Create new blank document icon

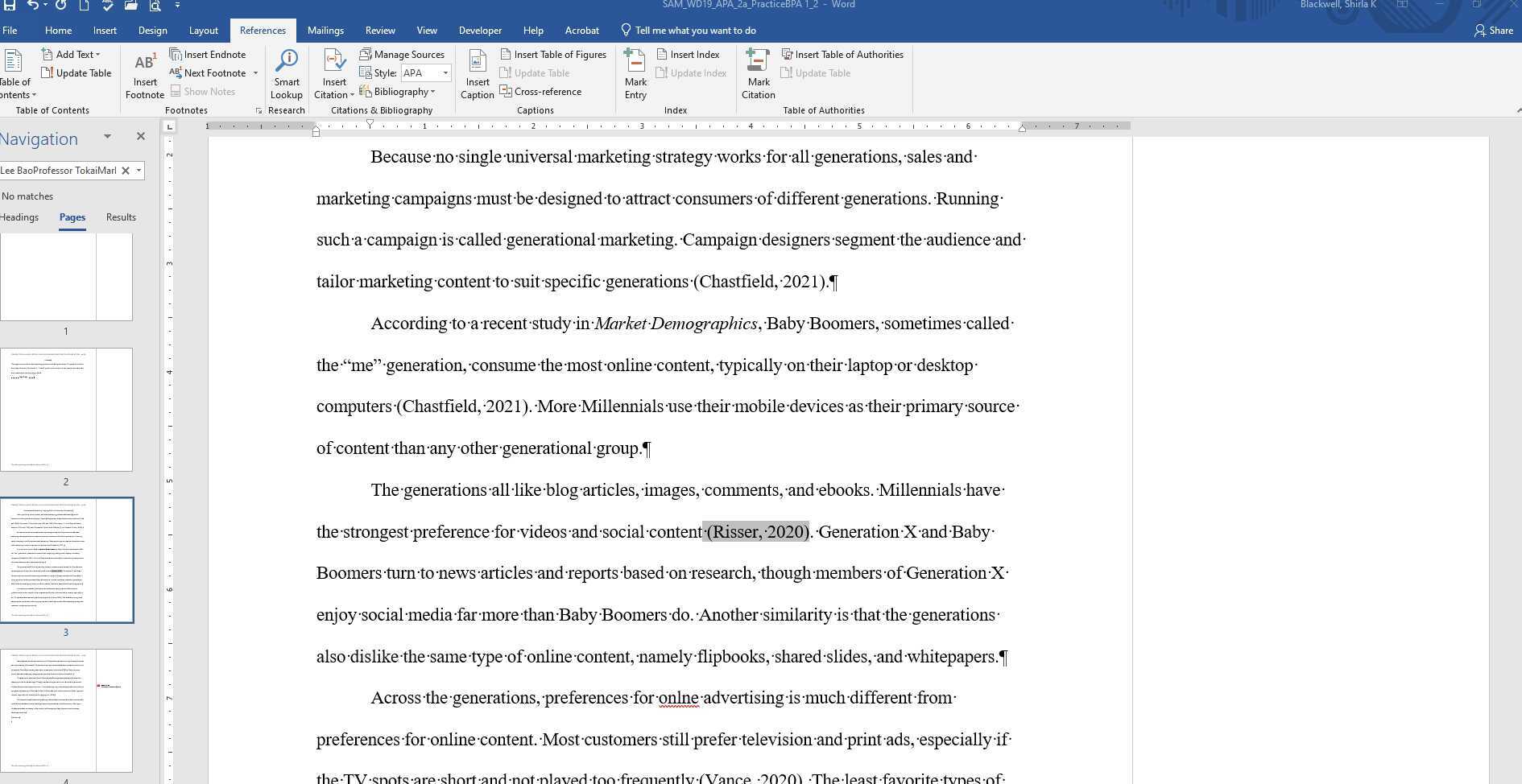(84, 5)
